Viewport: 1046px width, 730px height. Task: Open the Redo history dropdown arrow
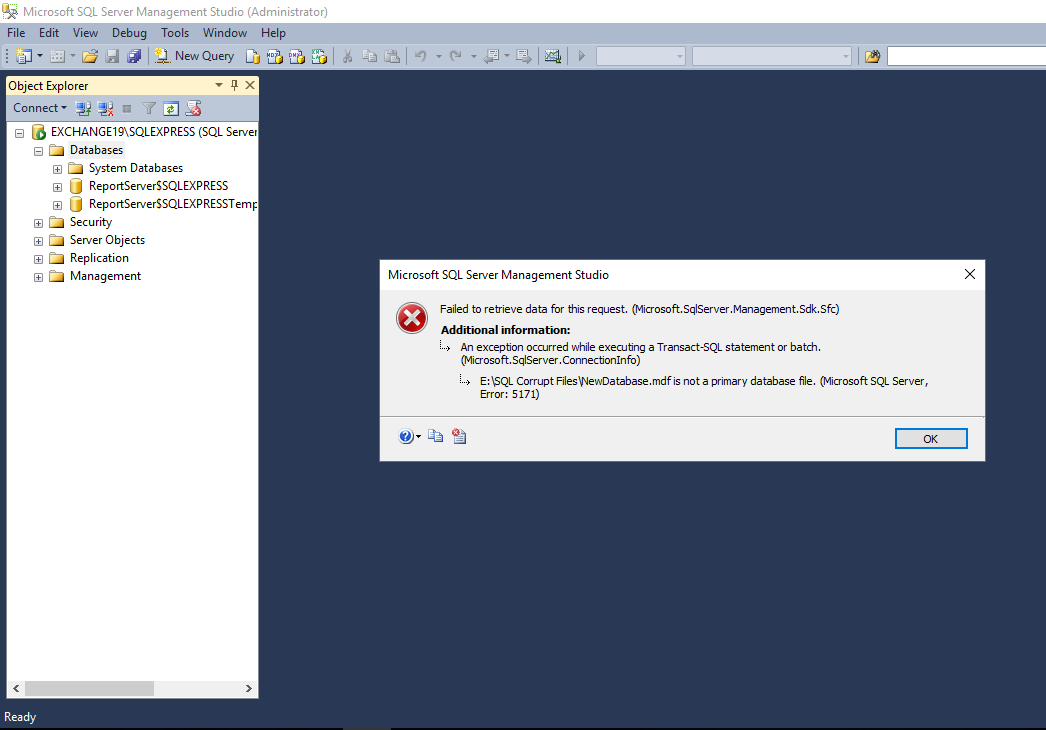474,56
